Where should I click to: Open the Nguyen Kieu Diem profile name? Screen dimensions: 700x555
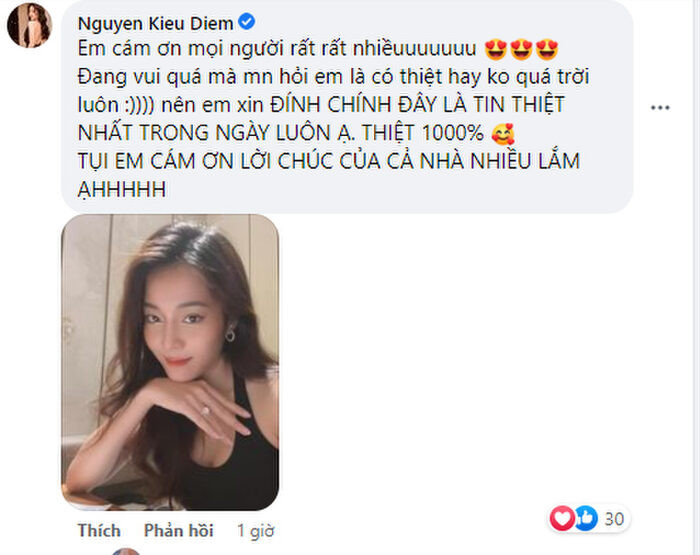155,23
